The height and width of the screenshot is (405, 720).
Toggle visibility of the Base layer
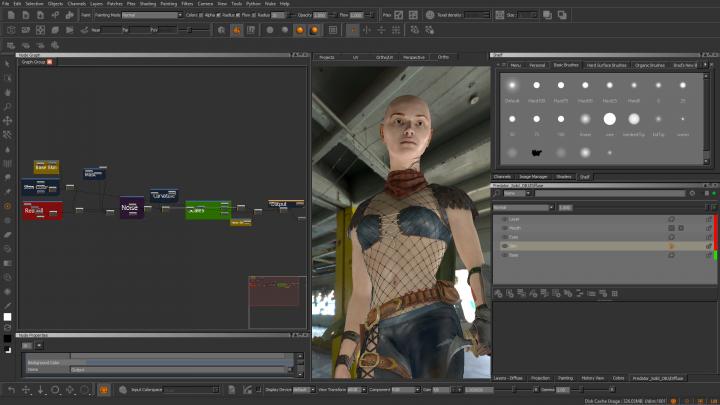pyautogui.click(x=504, y=254)
